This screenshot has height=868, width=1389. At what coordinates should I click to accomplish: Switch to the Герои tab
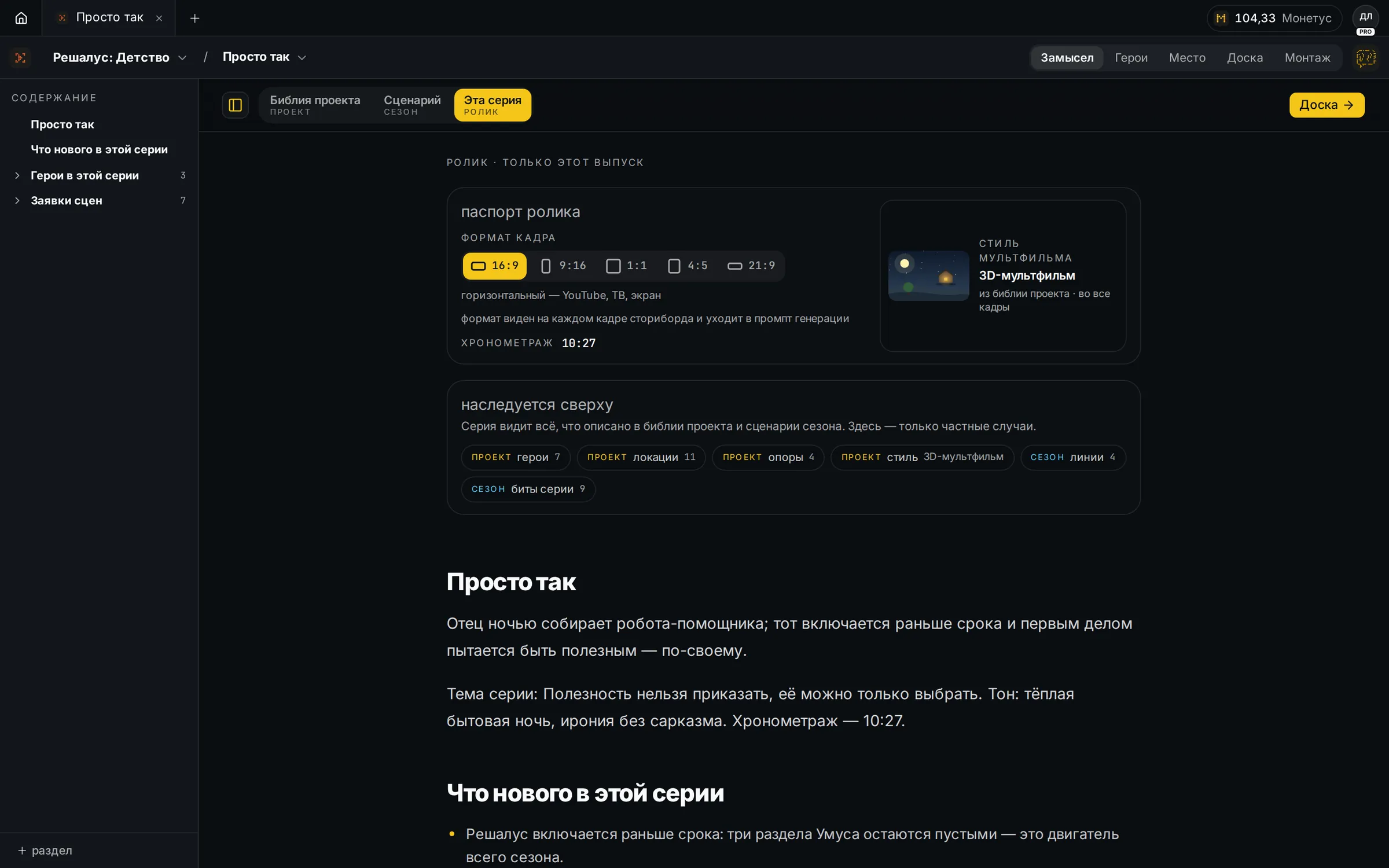click(x=1131, y=57)
